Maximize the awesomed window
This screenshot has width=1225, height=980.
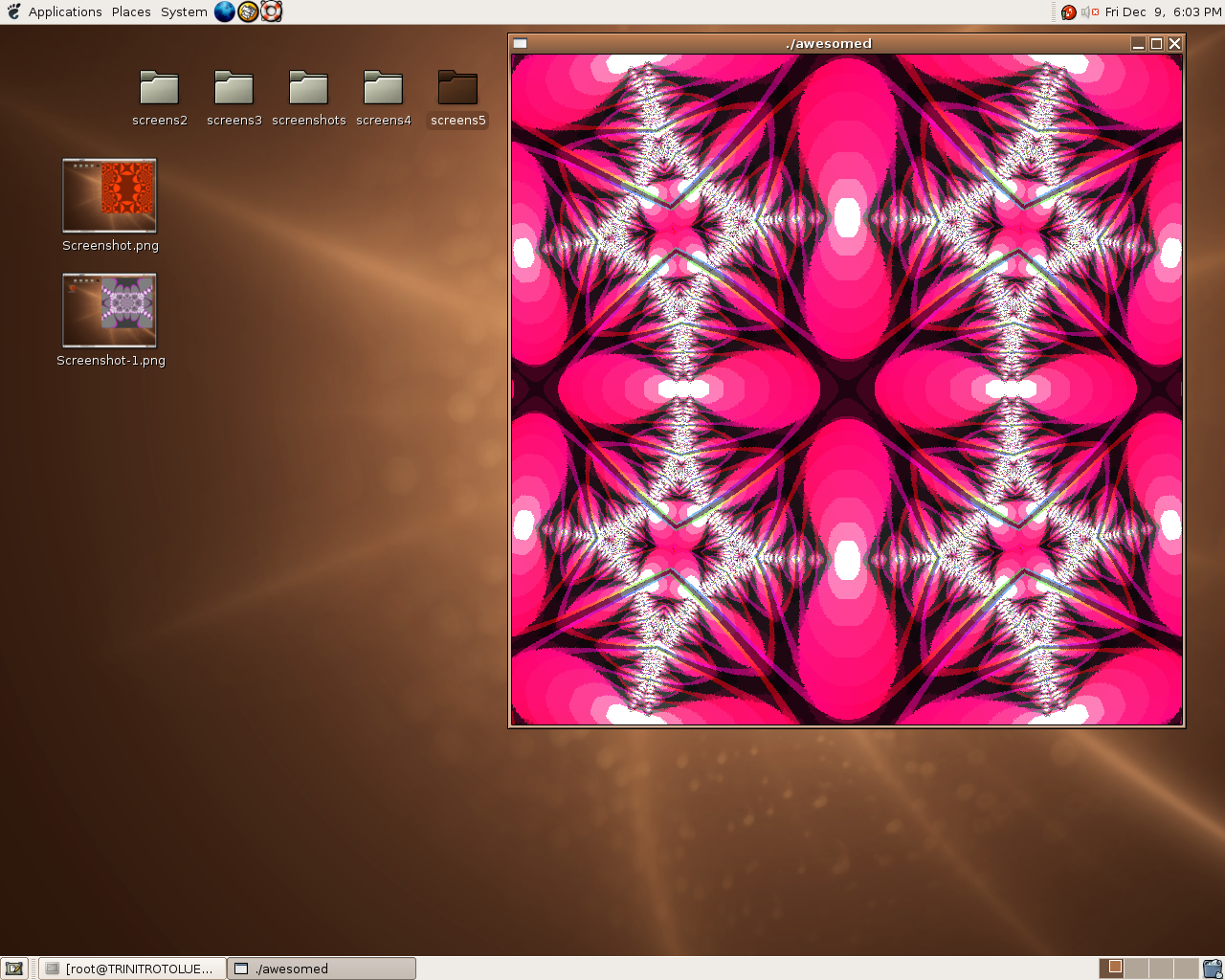(x=1156, y=43)
